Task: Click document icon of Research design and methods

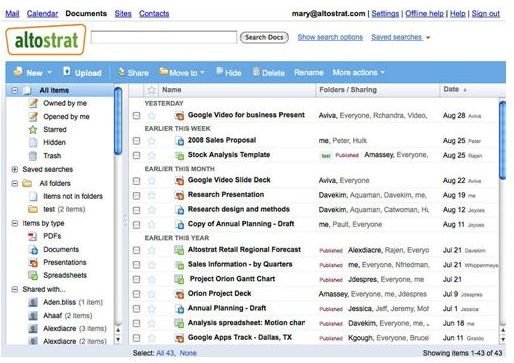Action: click(179, 210)
